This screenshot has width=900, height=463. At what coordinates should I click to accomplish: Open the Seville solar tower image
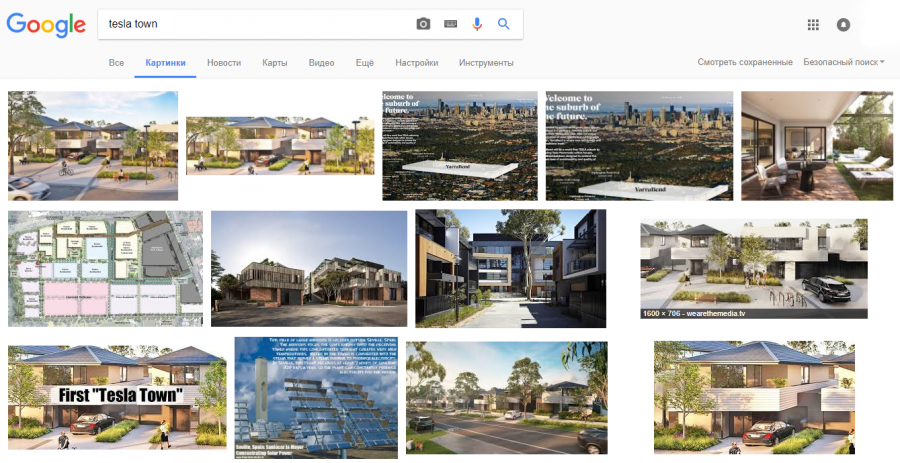point(316,398)
